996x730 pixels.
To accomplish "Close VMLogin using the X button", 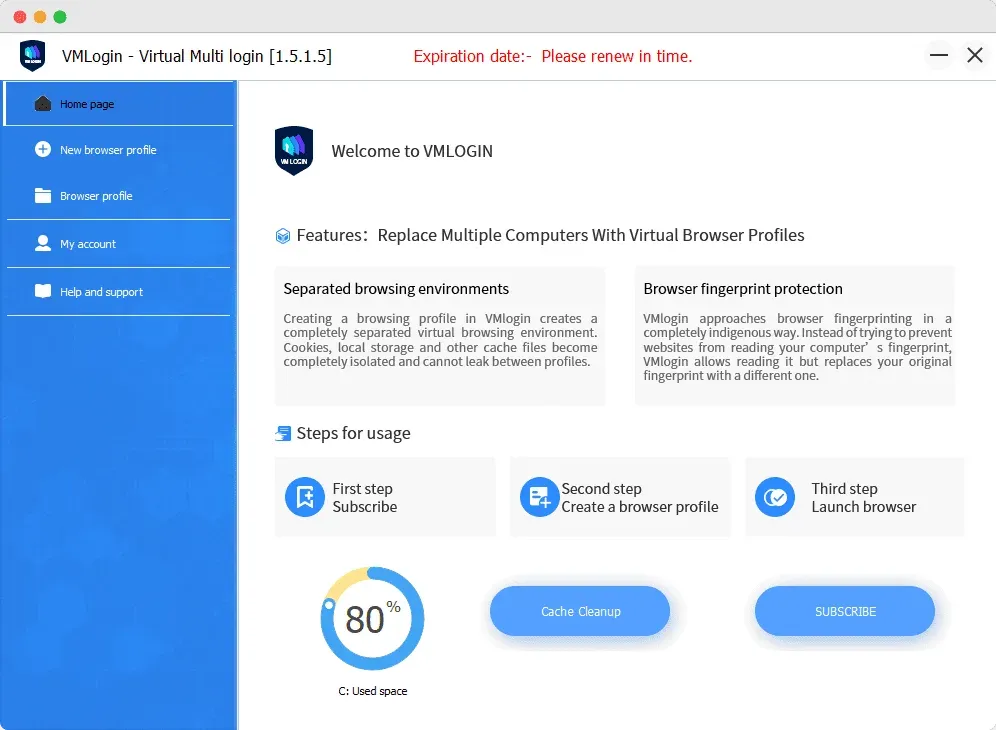I will click(975, 55).
